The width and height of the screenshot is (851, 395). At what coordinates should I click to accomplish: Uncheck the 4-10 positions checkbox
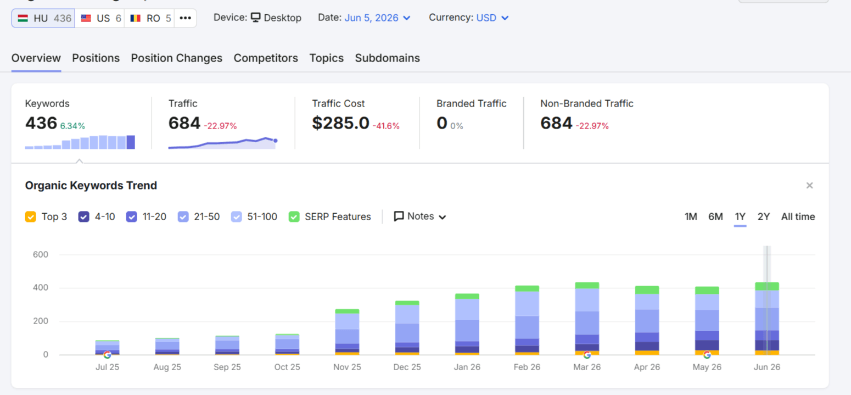point(84,216)
